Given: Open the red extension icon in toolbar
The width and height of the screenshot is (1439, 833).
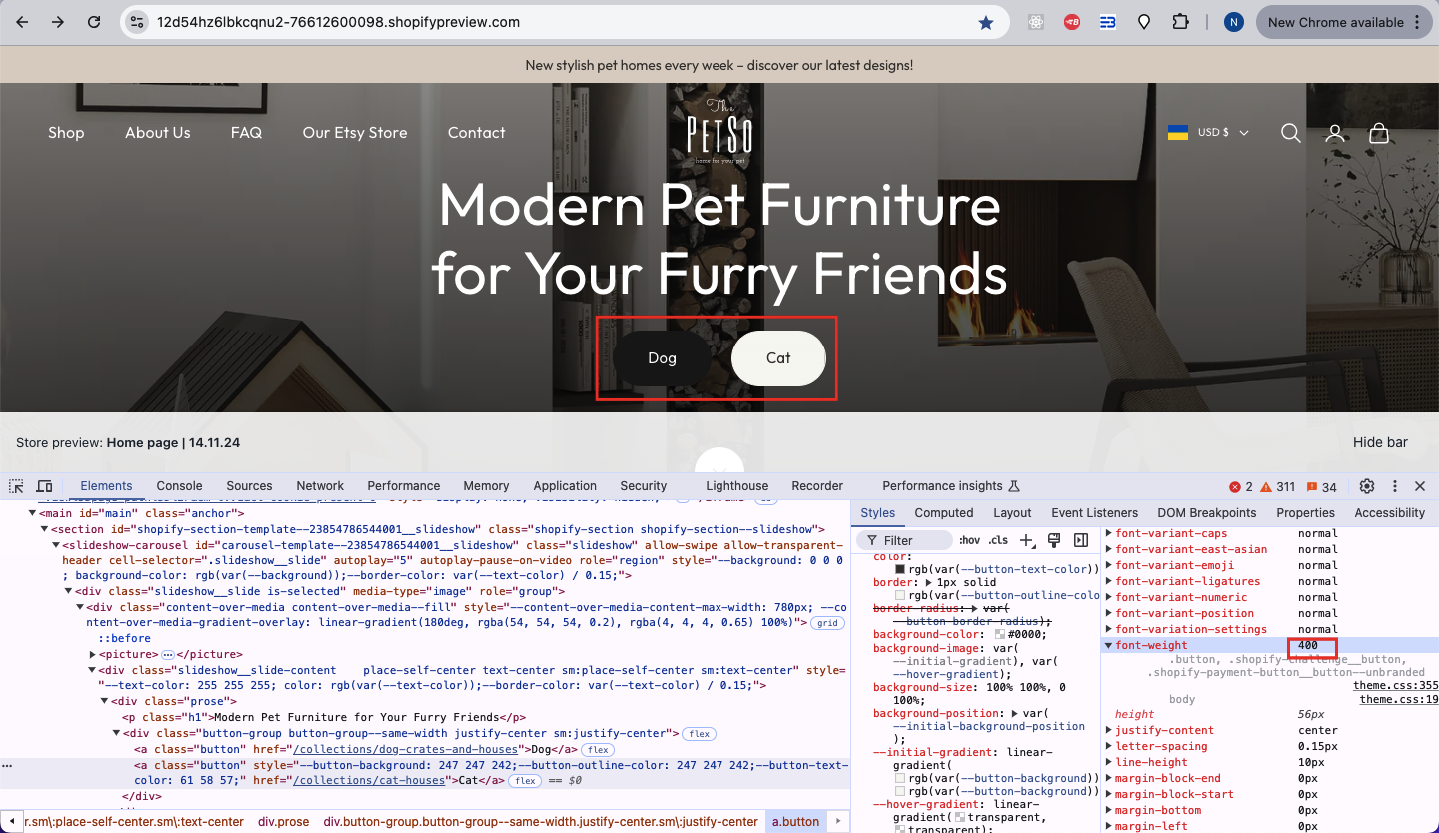Looking at the screenshot, I should [1072, 22].
